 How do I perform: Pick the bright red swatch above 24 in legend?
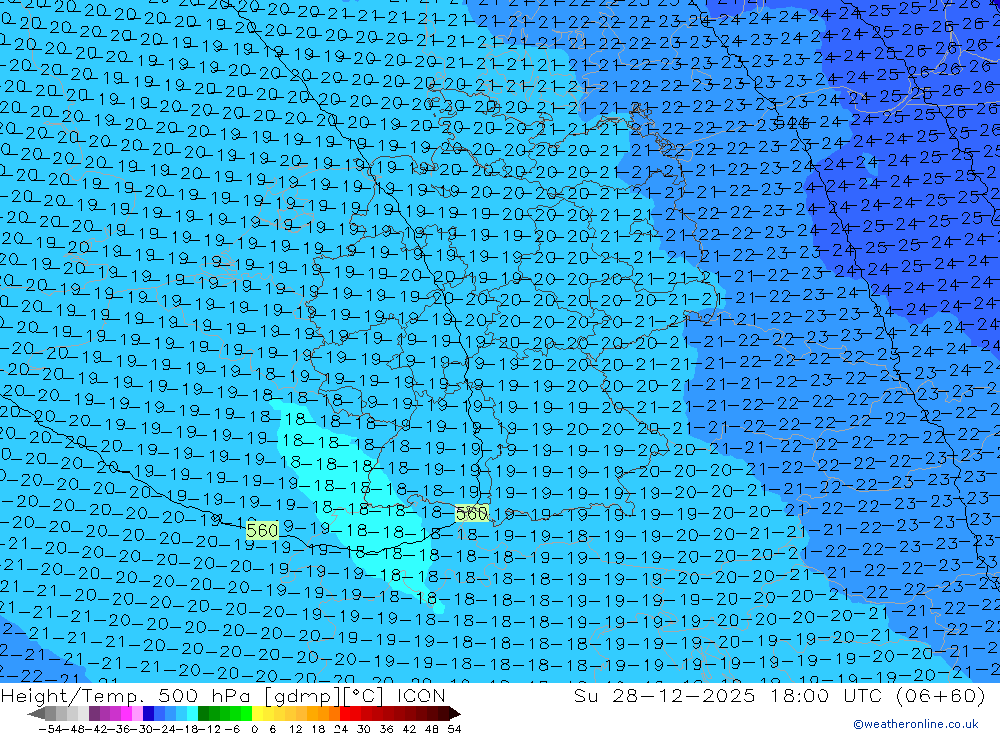pos(345,714)
